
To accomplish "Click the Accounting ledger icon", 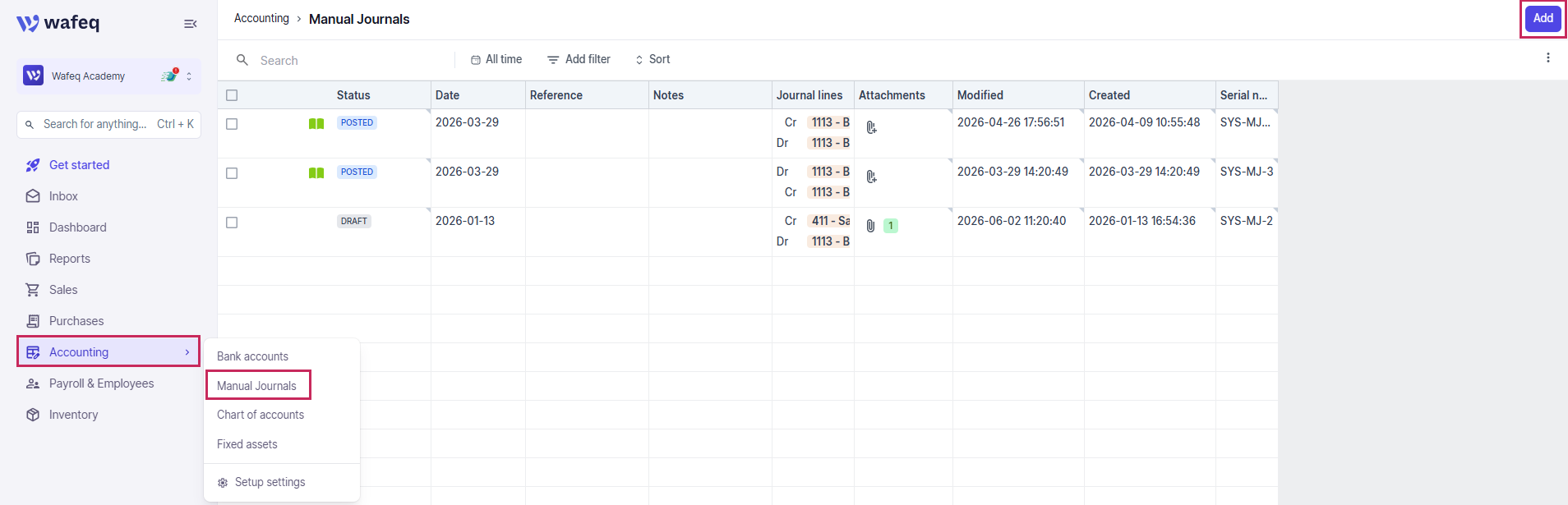I will pos(33,352).
